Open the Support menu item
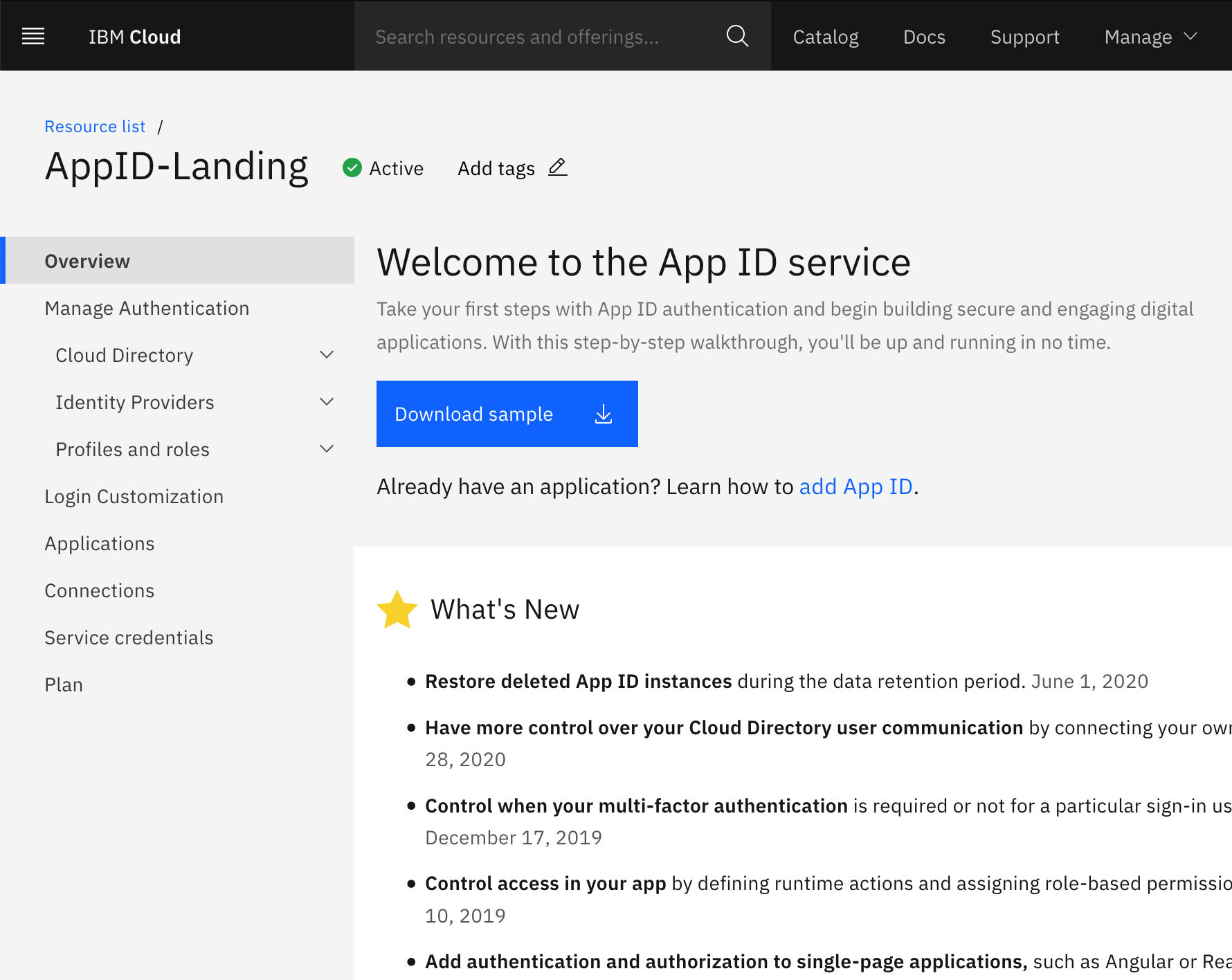 (x=1024, y=37)
